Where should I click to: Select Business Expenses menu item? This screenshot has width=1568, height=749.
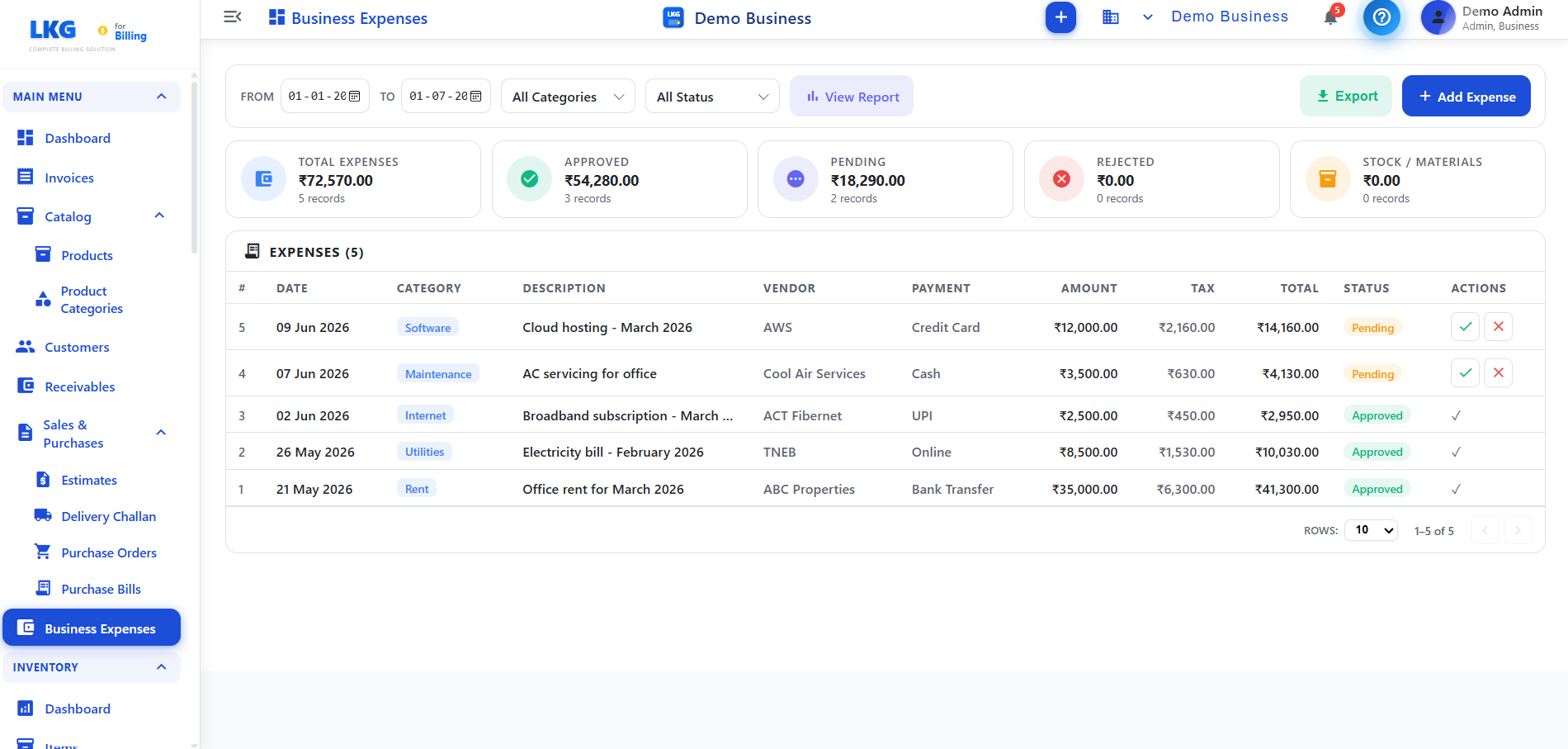[92, 628]
